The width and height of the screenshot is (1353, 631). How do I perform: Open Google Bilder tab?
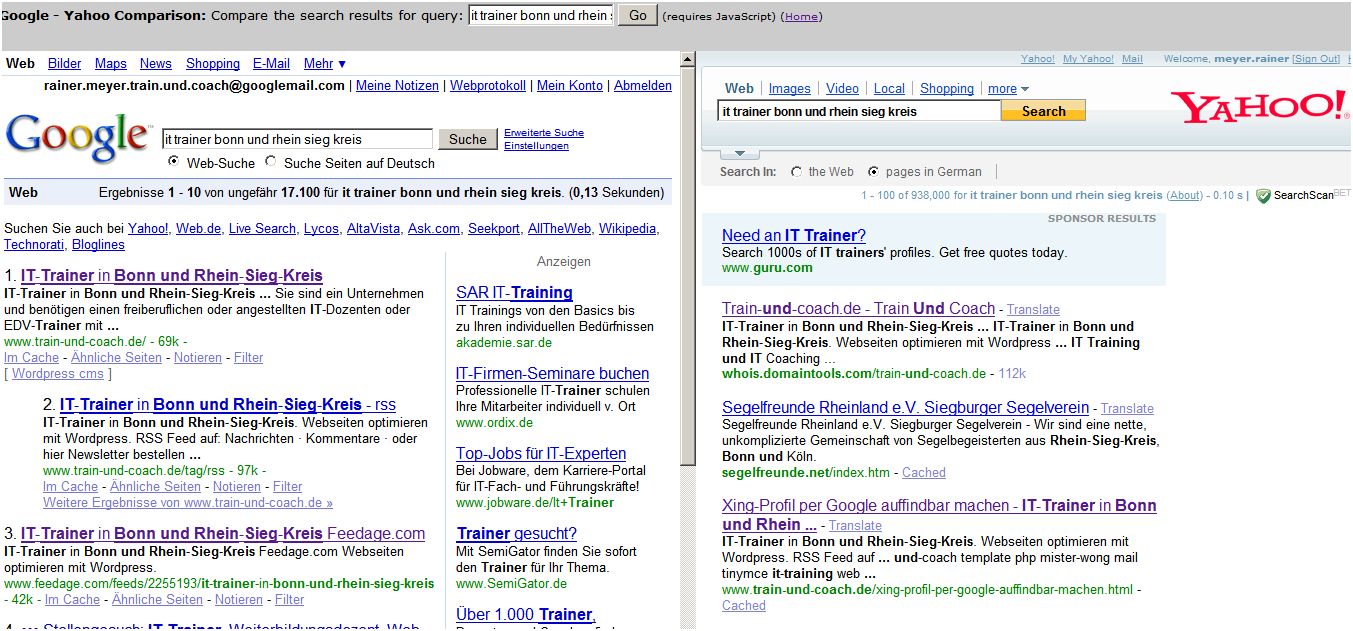click(65, 64)
